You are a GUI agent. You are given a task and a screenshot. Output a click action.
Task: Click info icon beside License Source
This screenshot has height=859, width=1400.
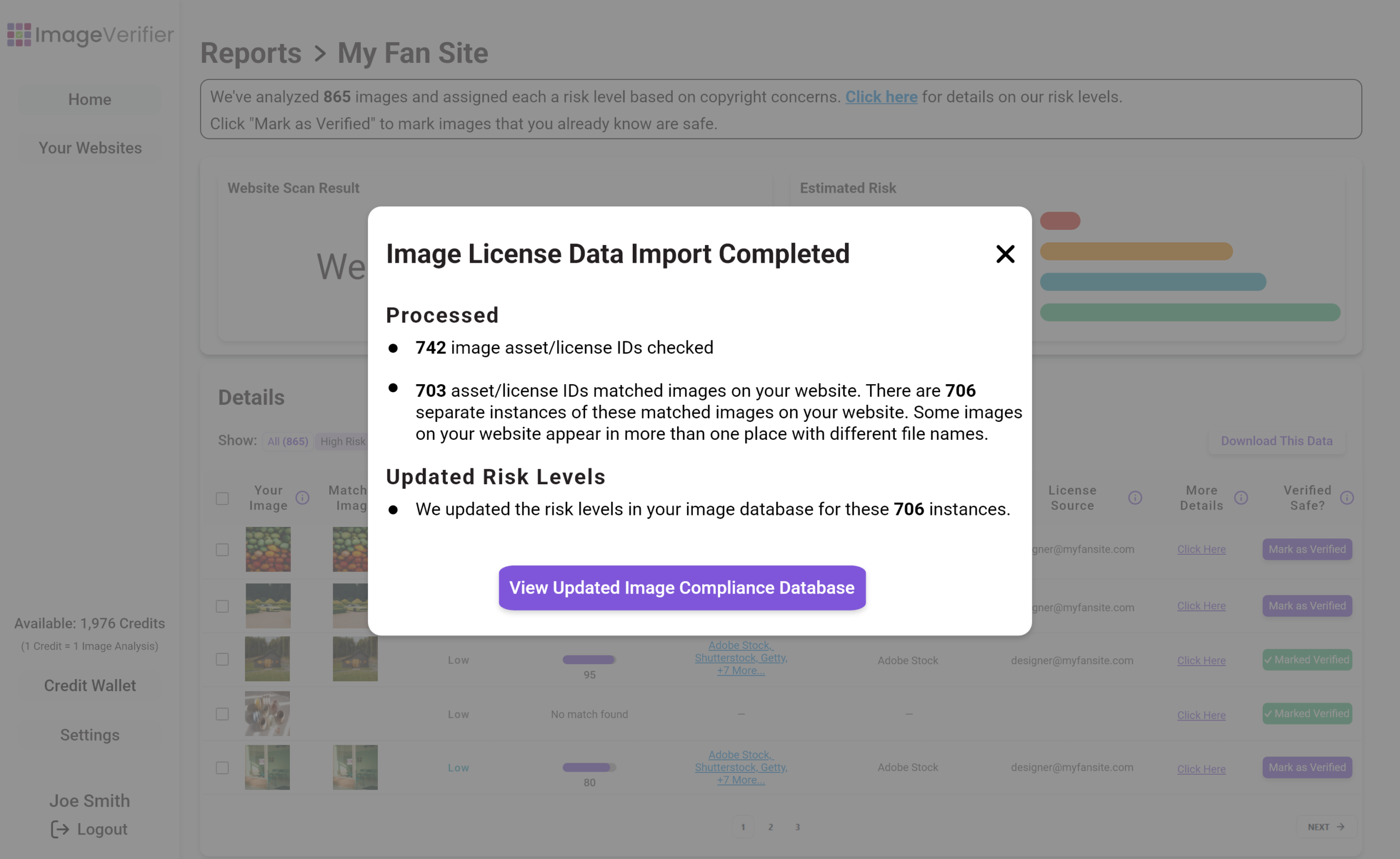click(1135, 498)
